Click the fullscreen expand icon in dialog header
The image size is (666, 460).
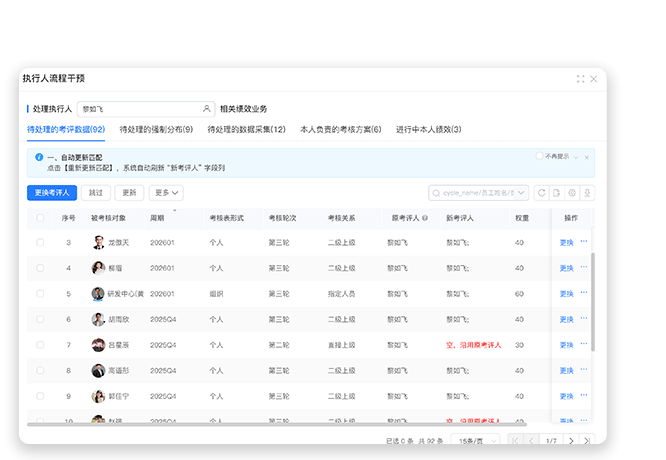(x=581, y=78)
